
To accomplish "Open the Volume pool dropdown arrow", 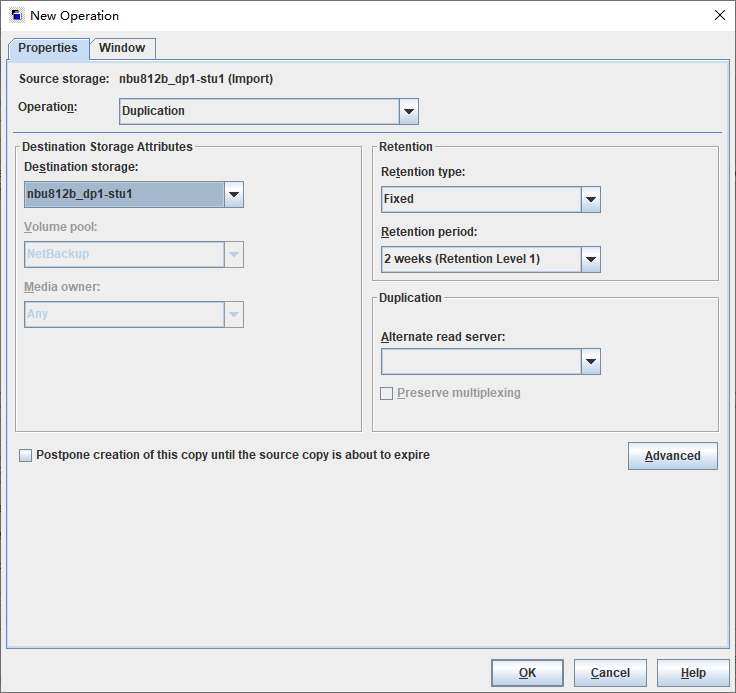I will point(234,254).
